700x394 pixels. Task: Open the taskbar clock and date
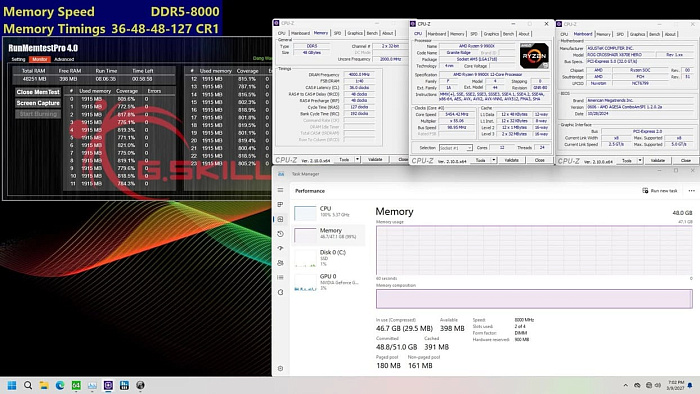click(675, 385)
